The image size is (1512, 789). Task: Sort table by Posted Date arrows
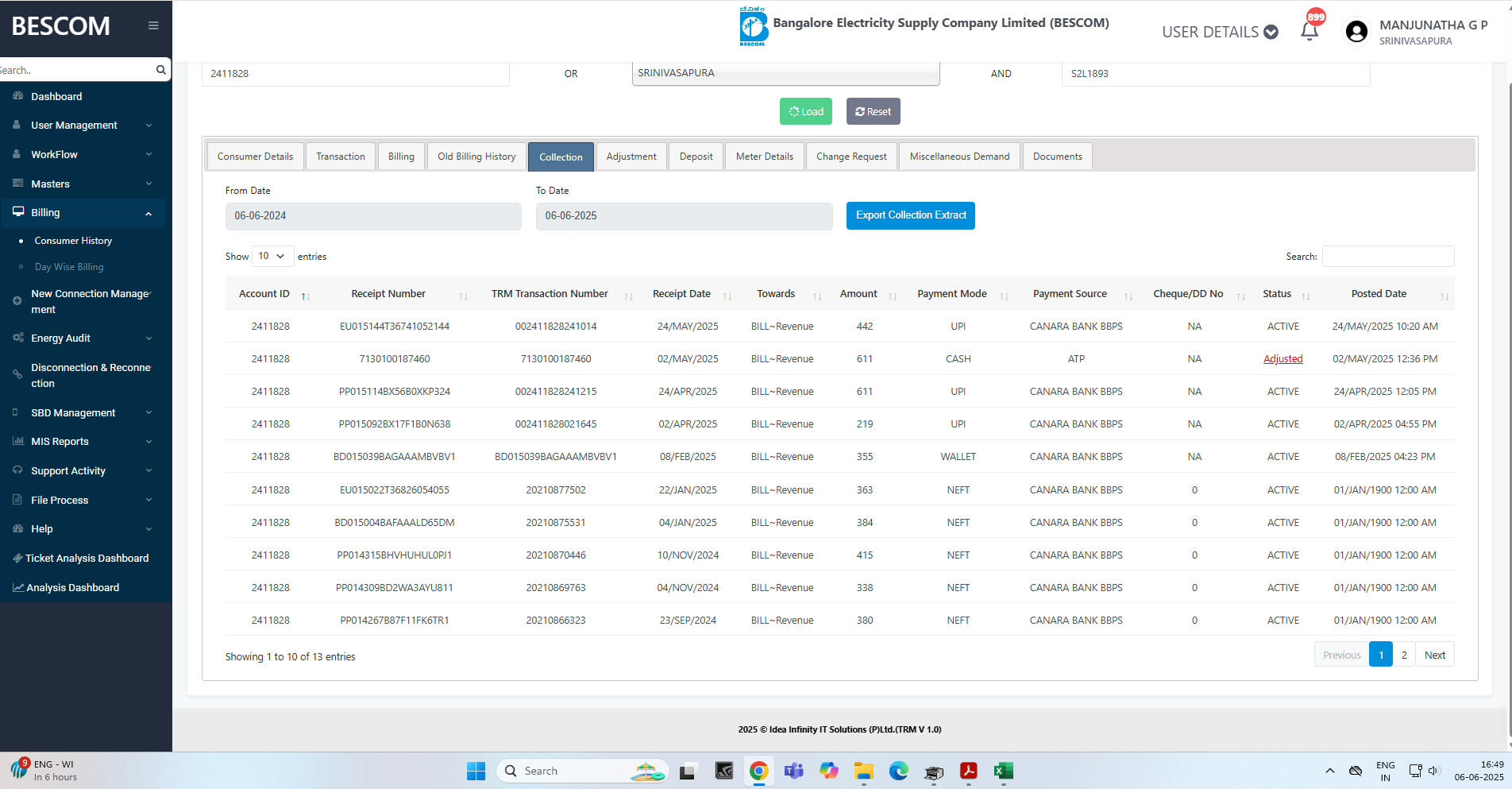[1444, 296]
